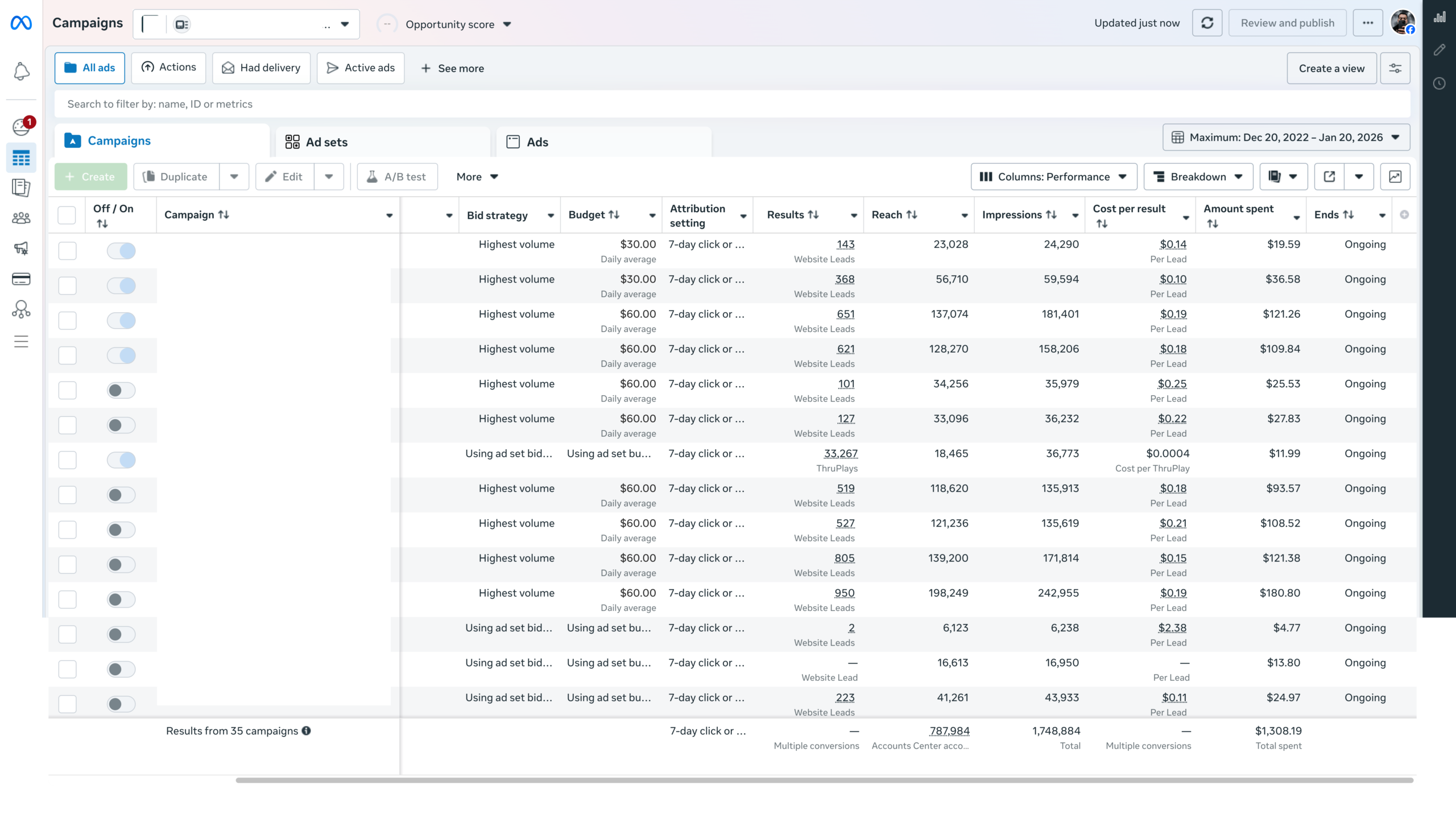Image resolution: width=1456 pixels, height=819 pixels.
Task: Click the refresh icon beside Updated just now
Action: (x=1207, y=23)
